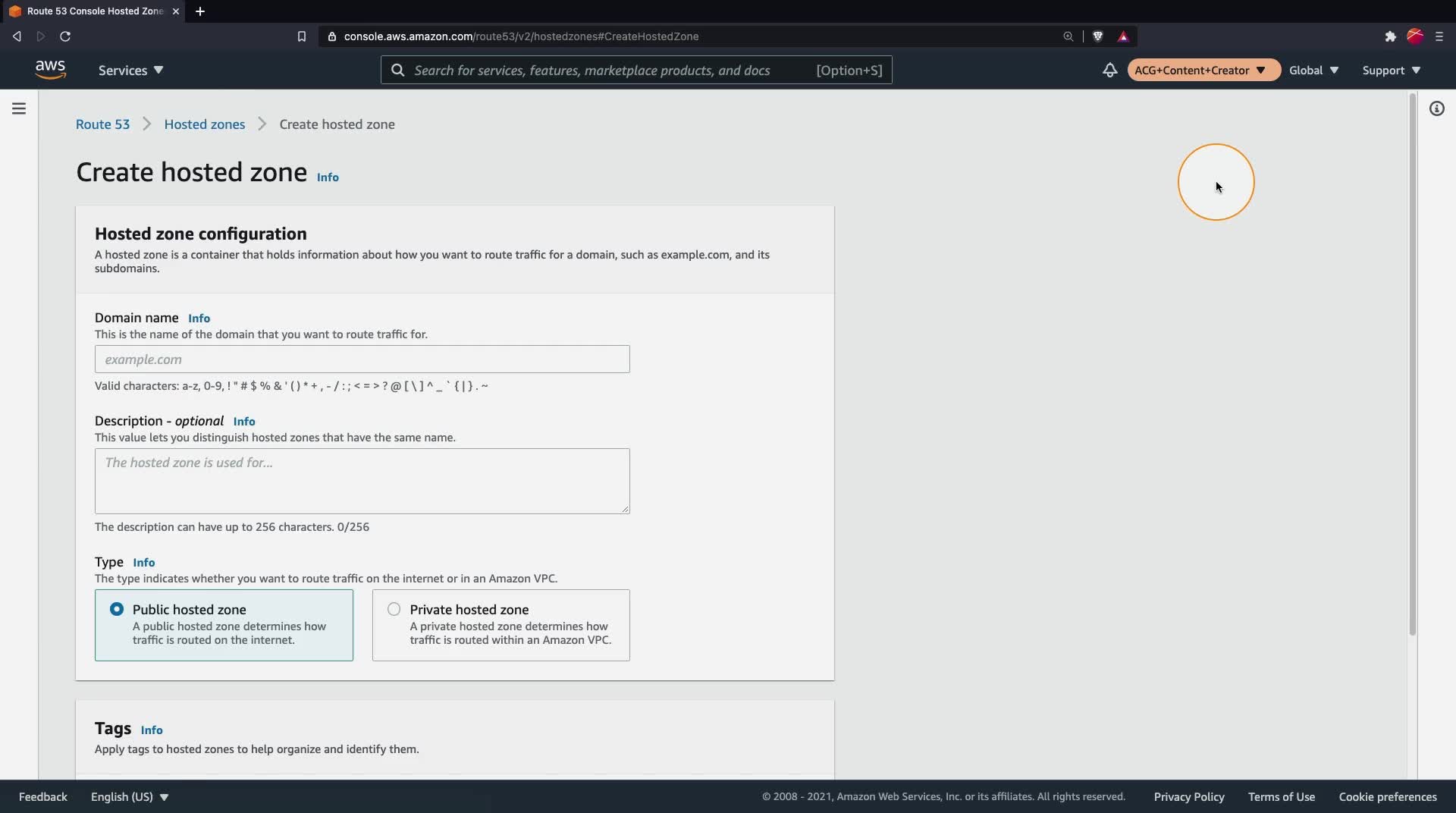1456x813 pixels.
Task: Open a new browser tab
Action: coord(200,11)
